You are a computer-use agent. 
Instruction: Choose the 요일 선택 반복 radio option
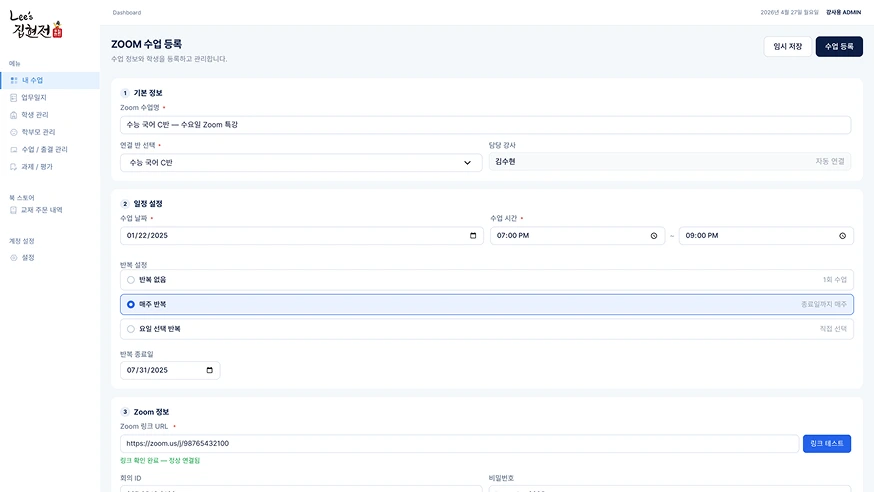(x=130, y=329)
